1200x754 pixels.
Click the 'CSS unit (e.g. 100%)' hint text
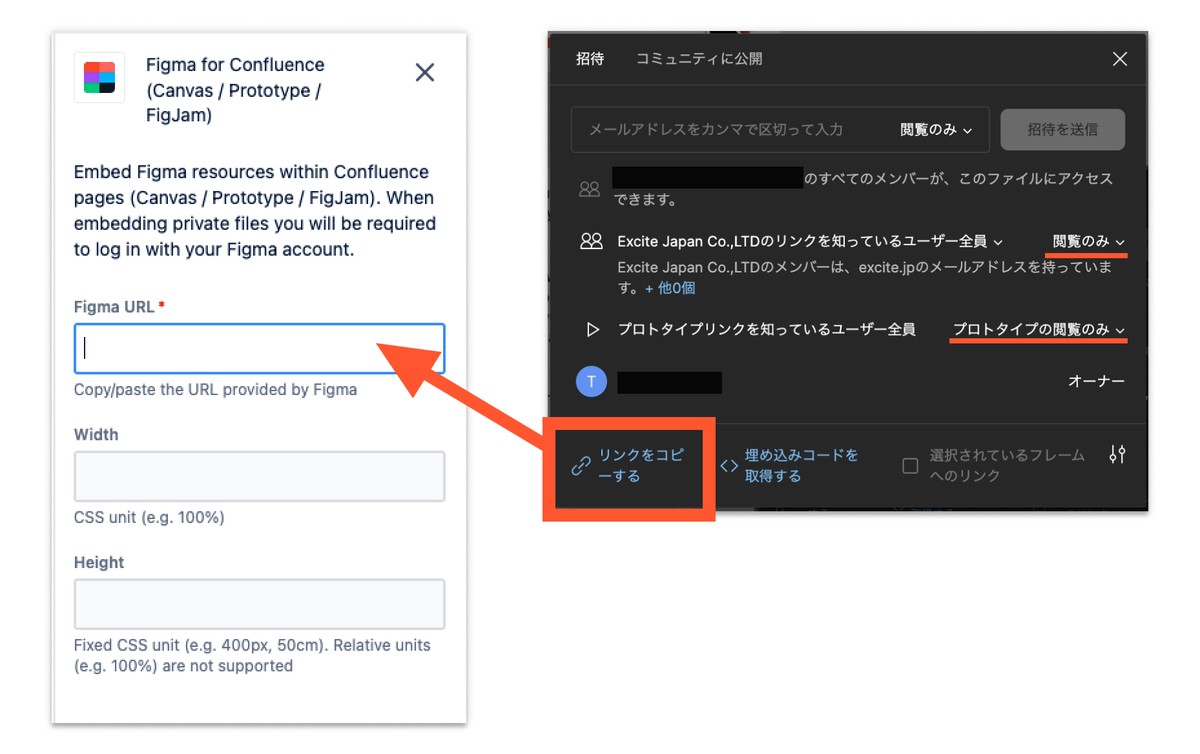pyautogui.click(x=149, y=517)
